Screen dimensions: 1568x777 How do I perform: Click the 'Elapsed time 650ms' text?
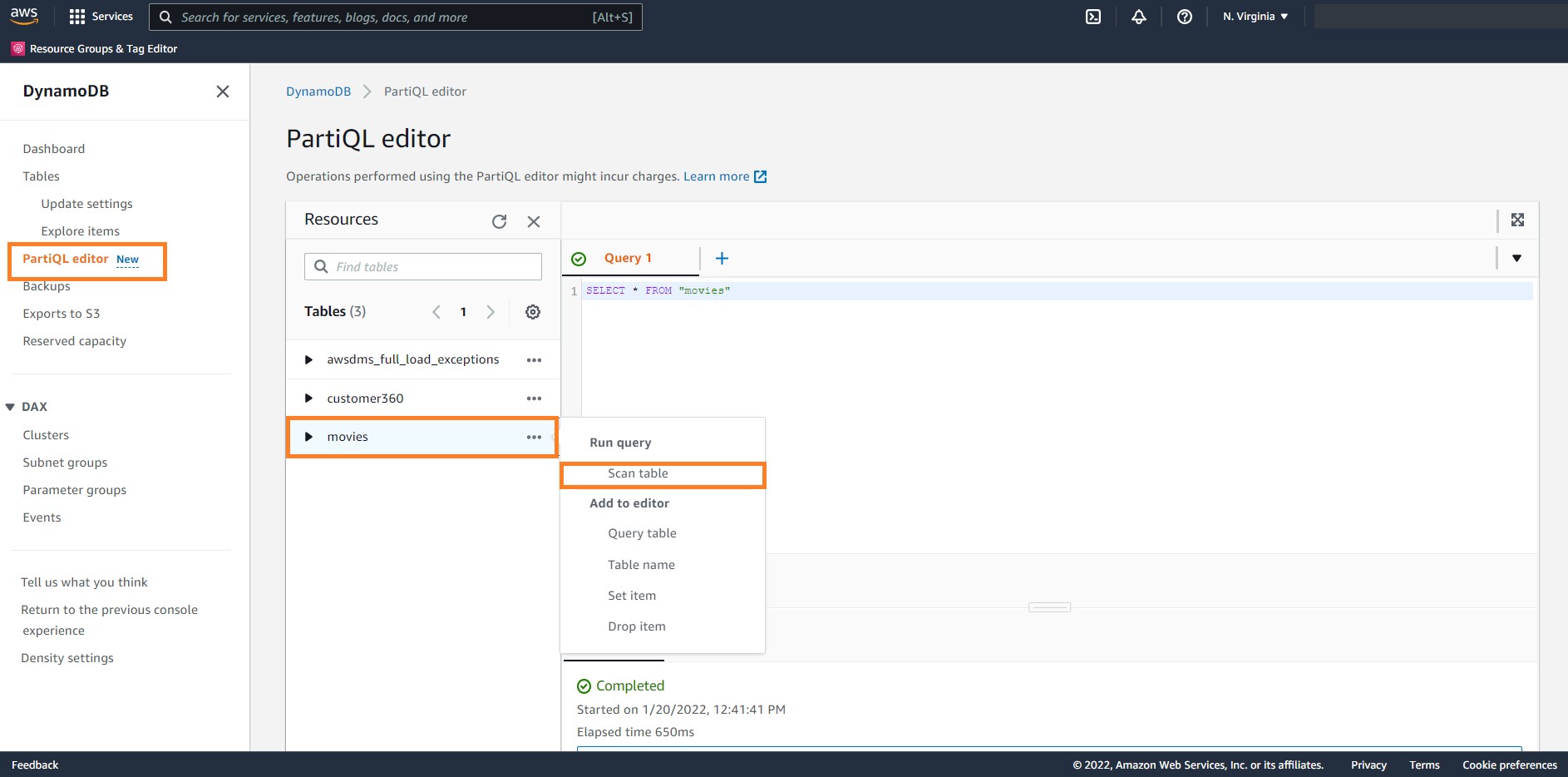point(635,732)
